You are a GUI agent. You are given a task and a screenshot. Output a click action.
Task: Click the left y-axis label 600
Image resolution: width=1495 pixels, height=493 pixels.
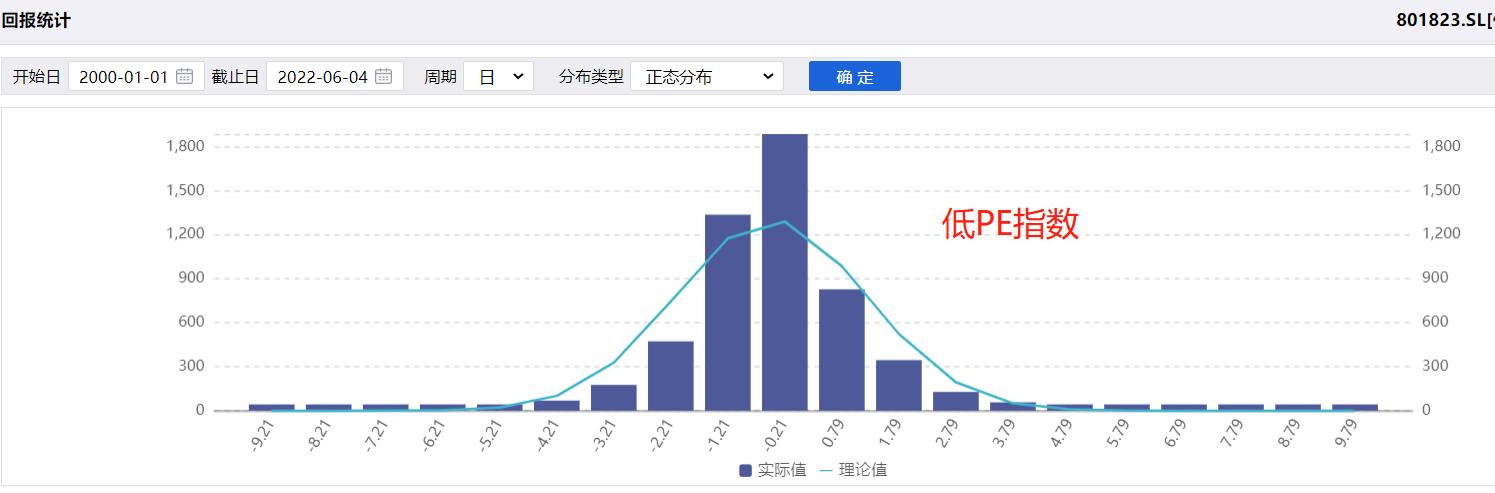pyautogui.click(x=192, y=322)
